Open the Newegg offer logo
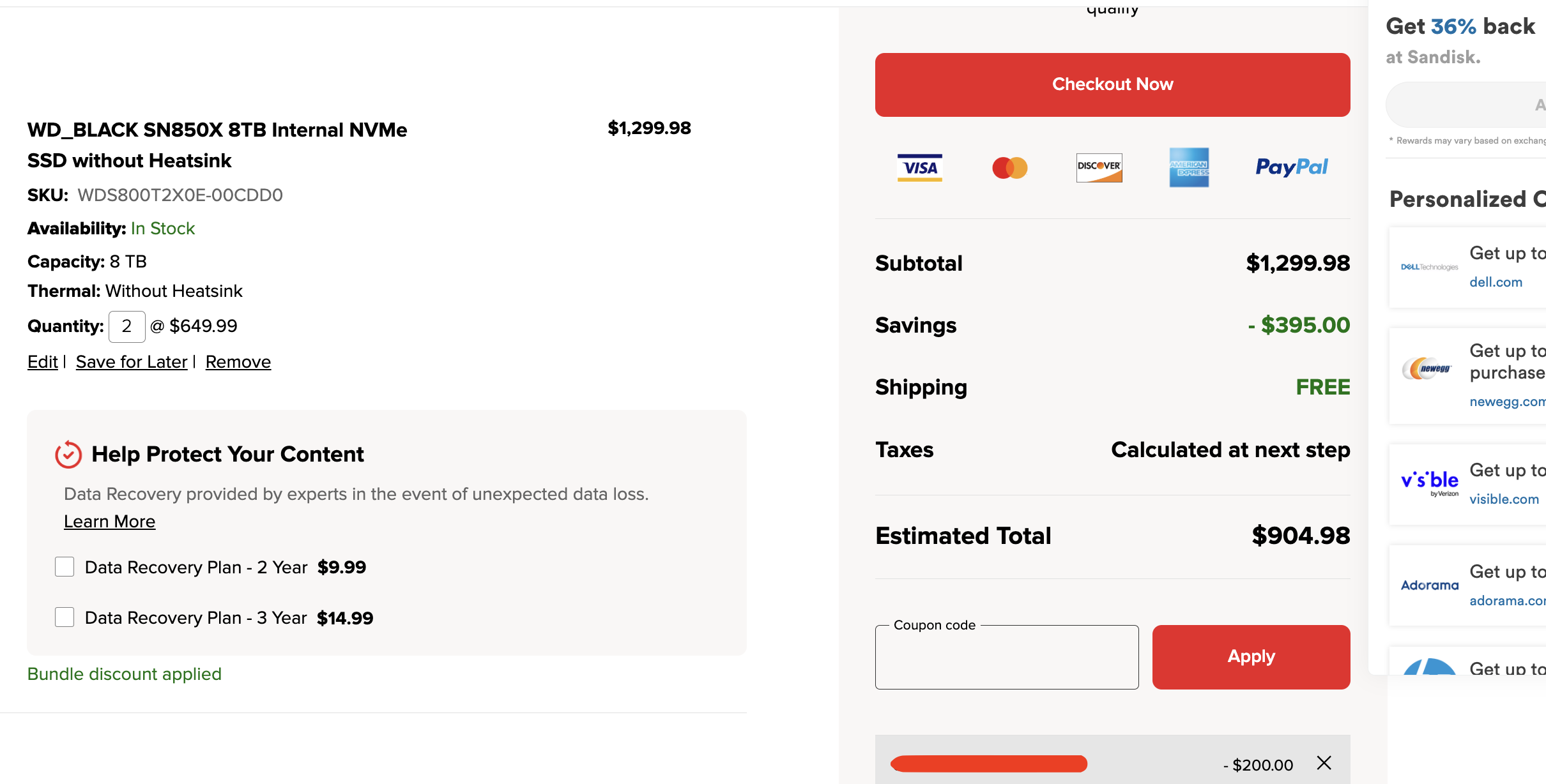This screenshot has height=784, width=1546. (x=1427, y=368)
